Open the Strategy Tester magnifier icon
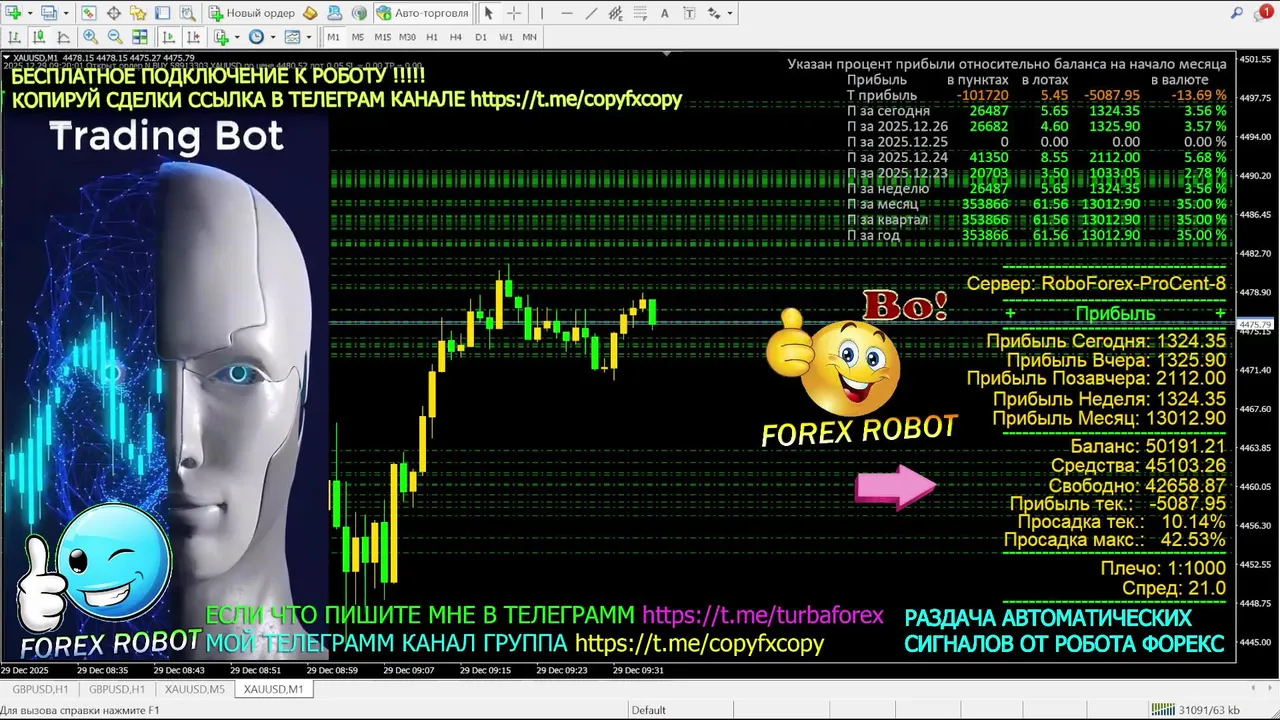 187,13
